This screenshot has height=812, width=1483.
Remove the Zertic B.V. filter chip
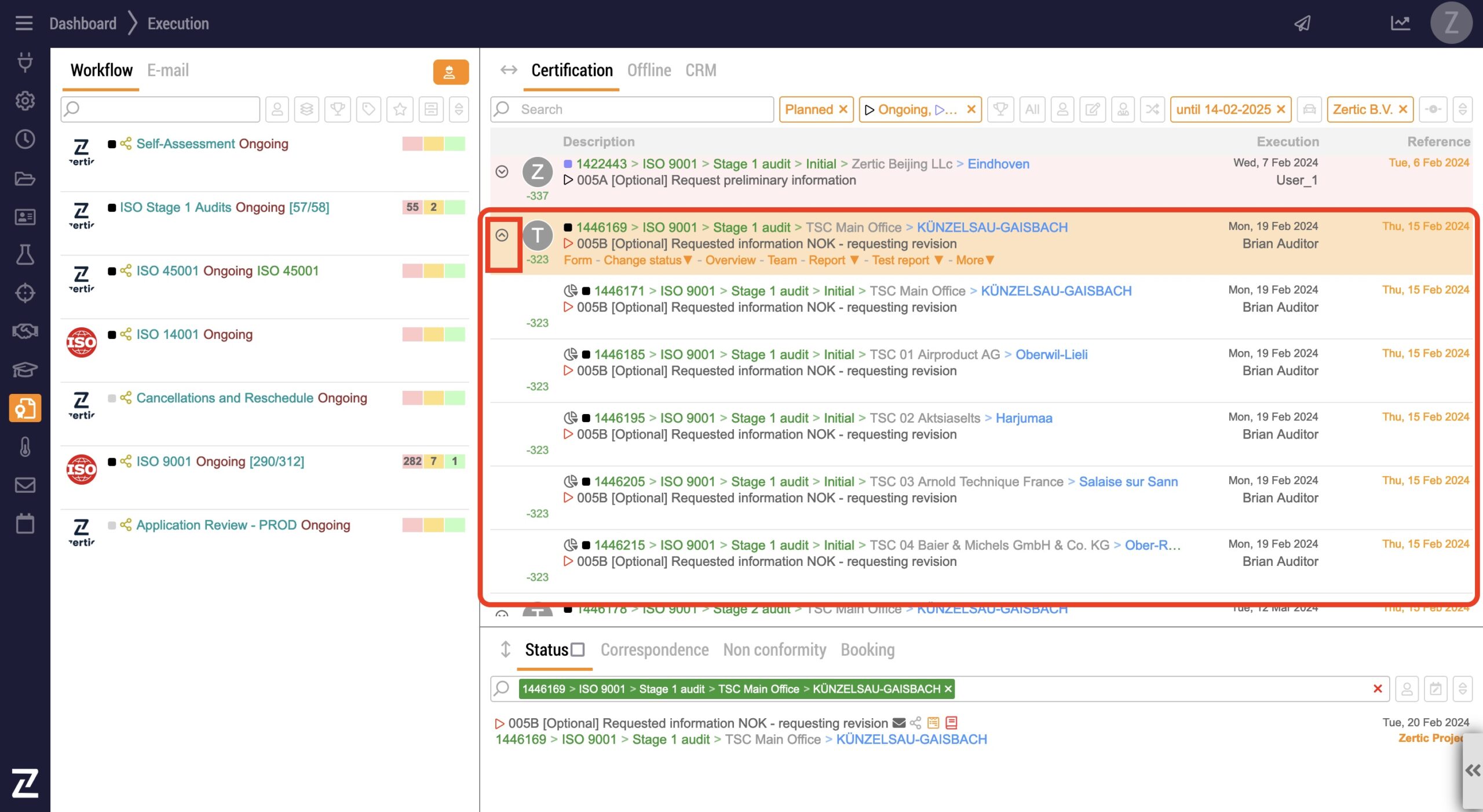click(1403, 109)
